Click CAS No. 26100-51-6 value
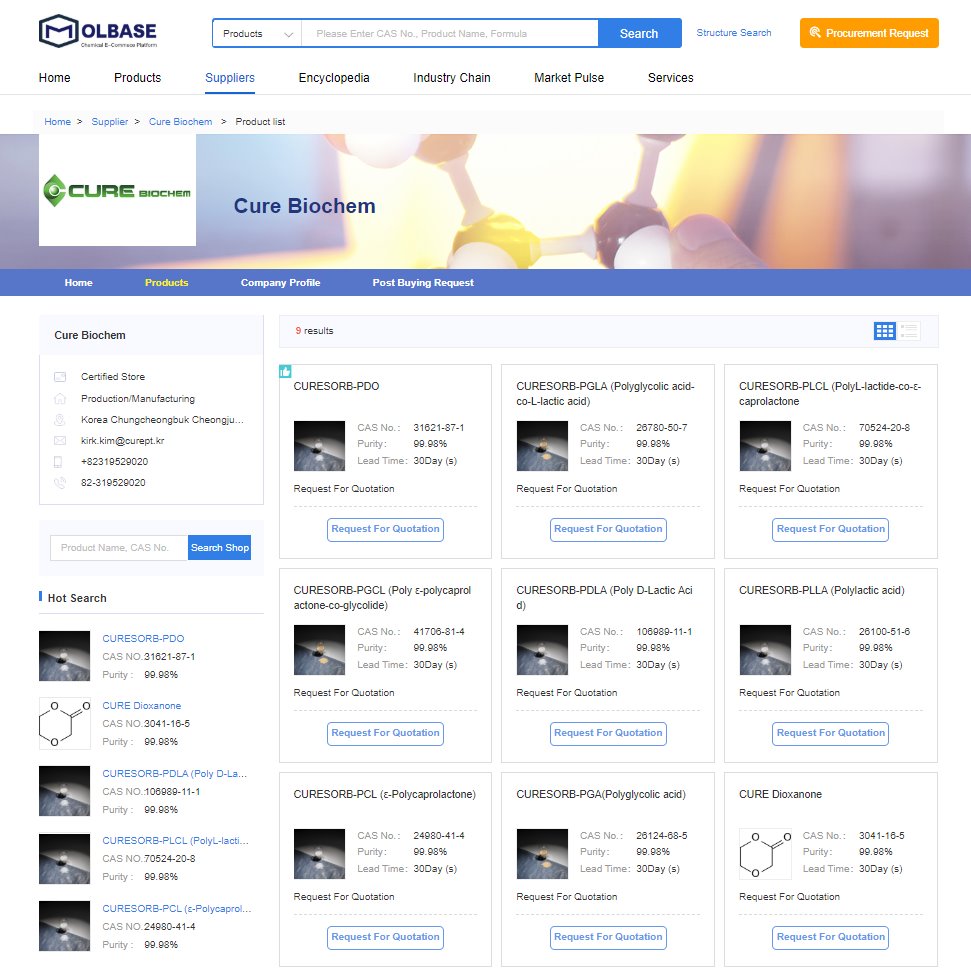Image resolution: width=971 pixels, height=978 pixels. click(x=884, y=632)
